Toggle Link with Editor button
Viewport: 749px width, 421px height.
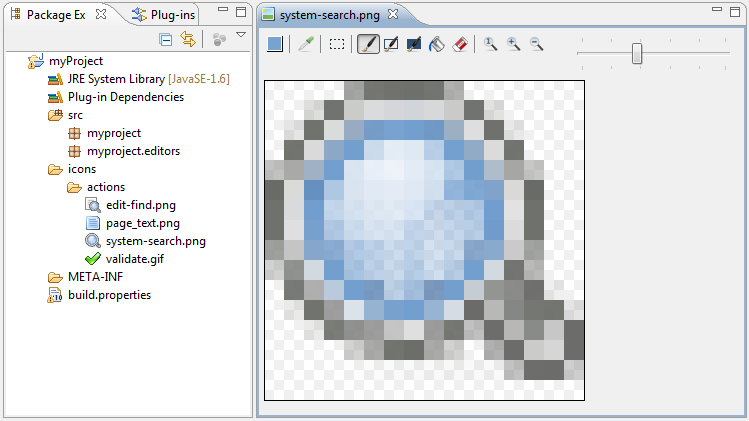pos(187,40)
